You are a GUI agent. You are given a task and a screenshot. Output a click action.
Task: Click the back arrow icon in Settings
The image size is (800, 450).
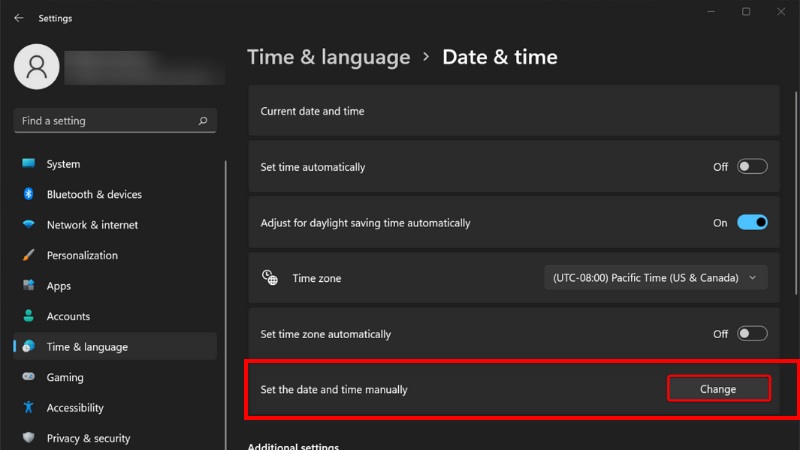[x=19, y=18]
